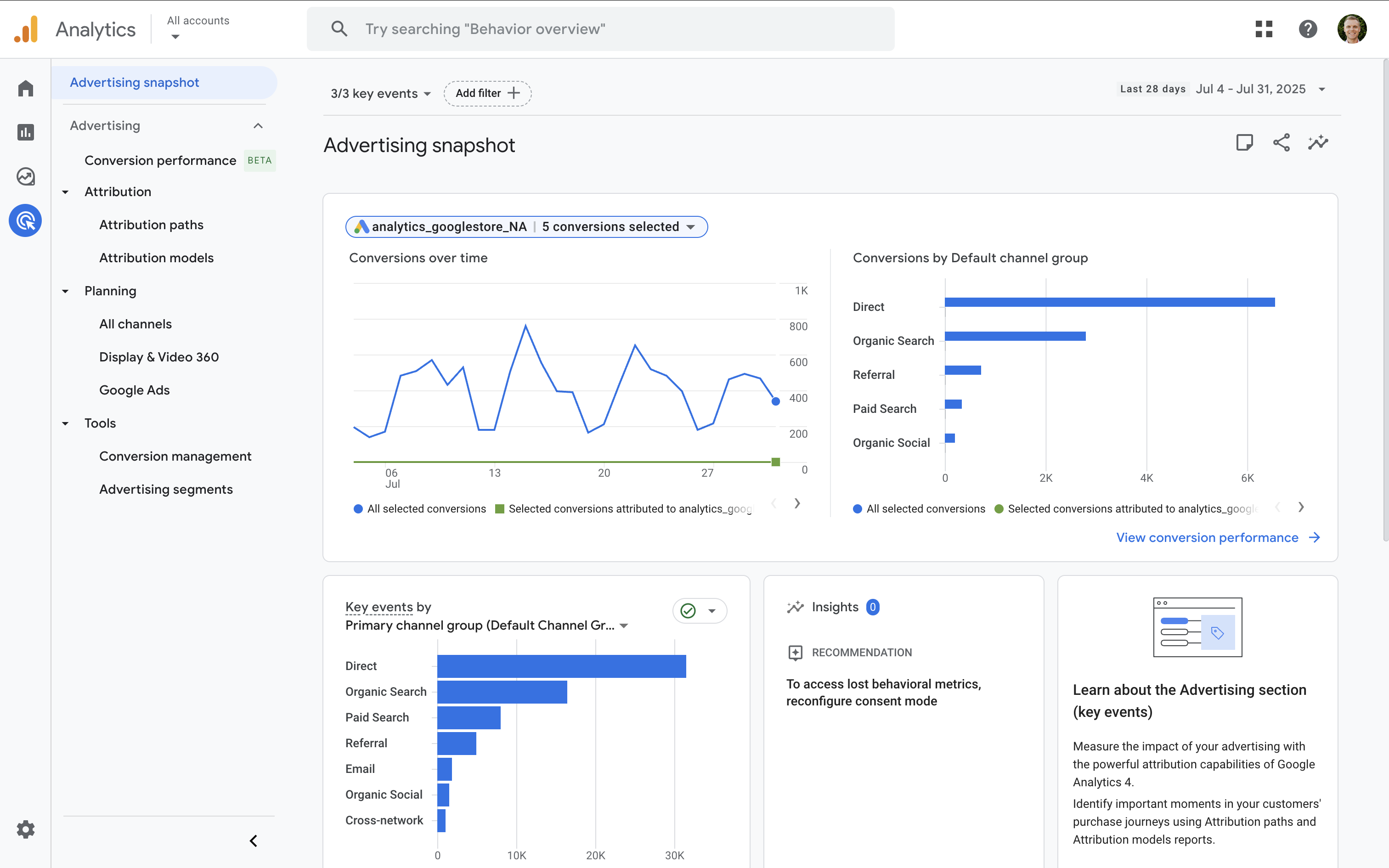The width and height of the screenshot is (1389, 868).
Task: Click the last data point on line chart
Action: coord(775,401)
